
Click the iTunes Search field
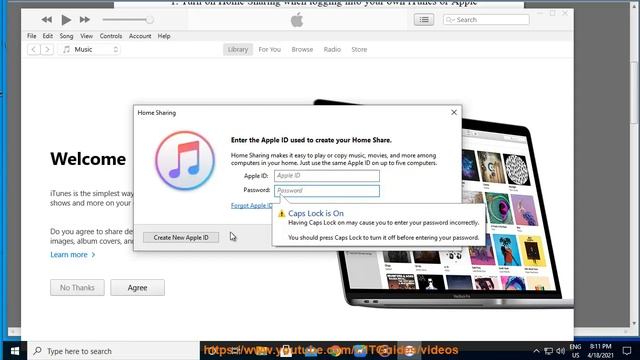(x=486, y=20)
